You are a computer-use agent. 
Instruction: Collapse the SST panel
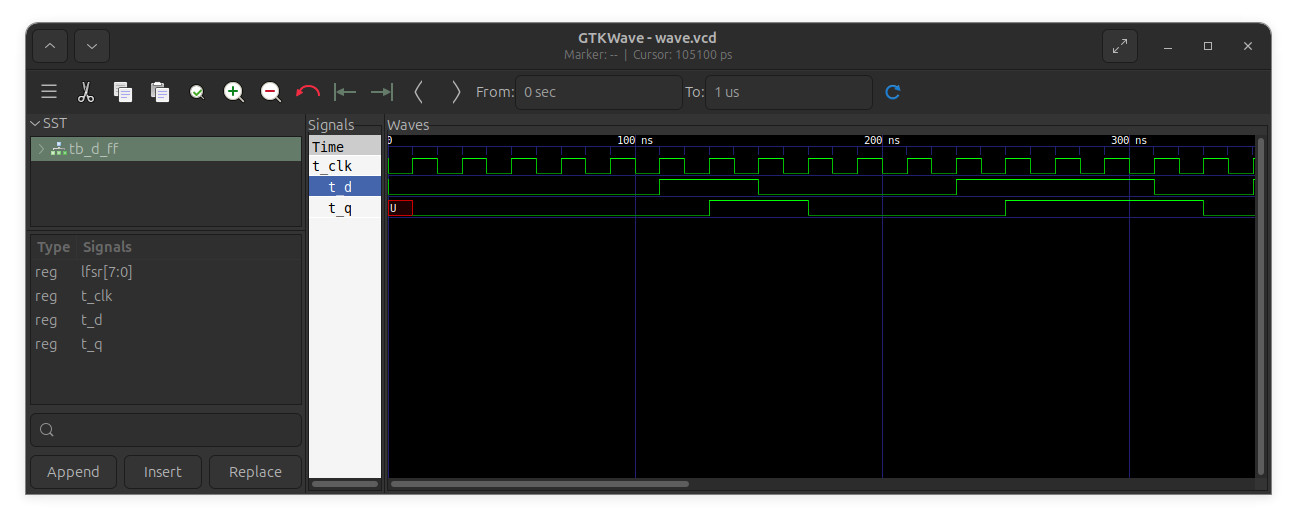[x=35, y=124]
